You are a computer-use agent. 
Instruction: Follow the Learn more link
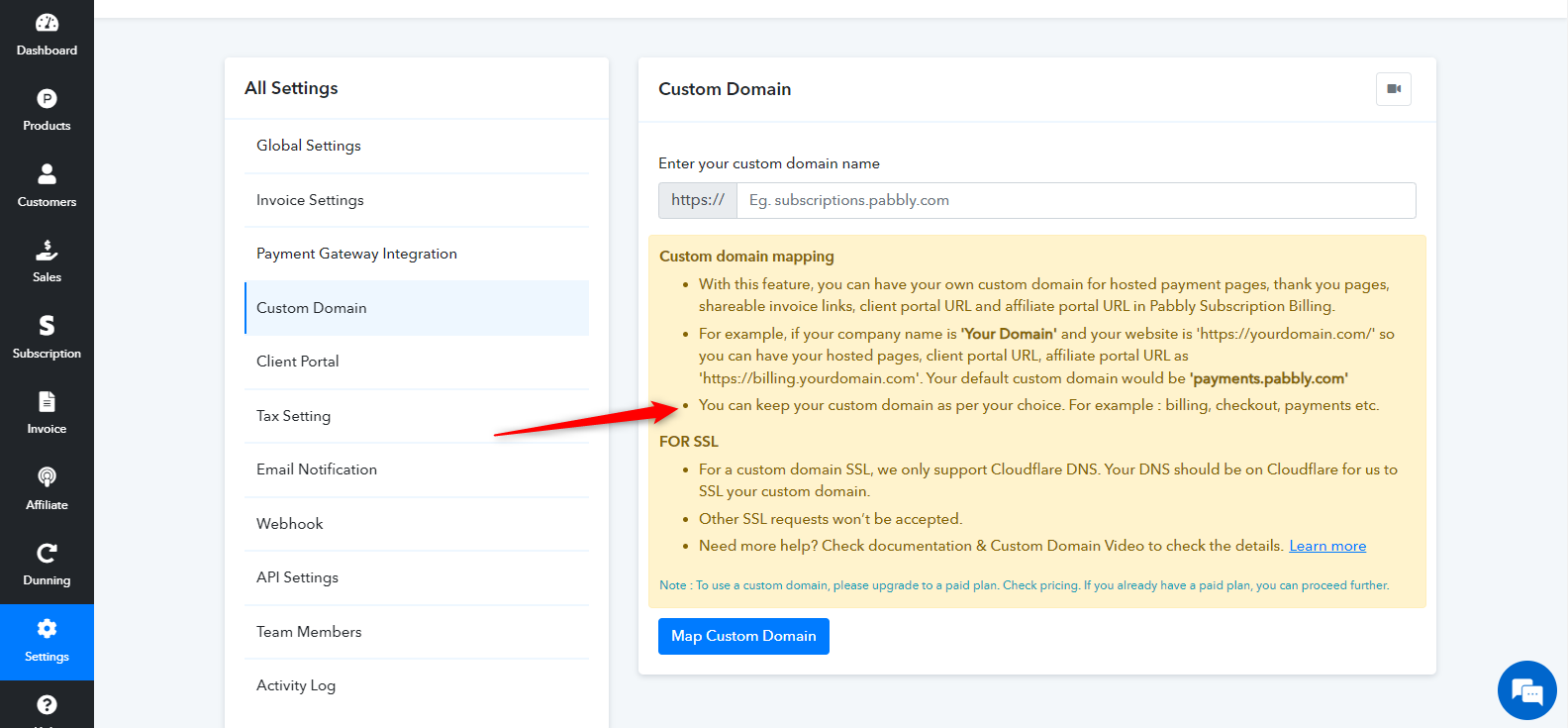[1327, 546]
